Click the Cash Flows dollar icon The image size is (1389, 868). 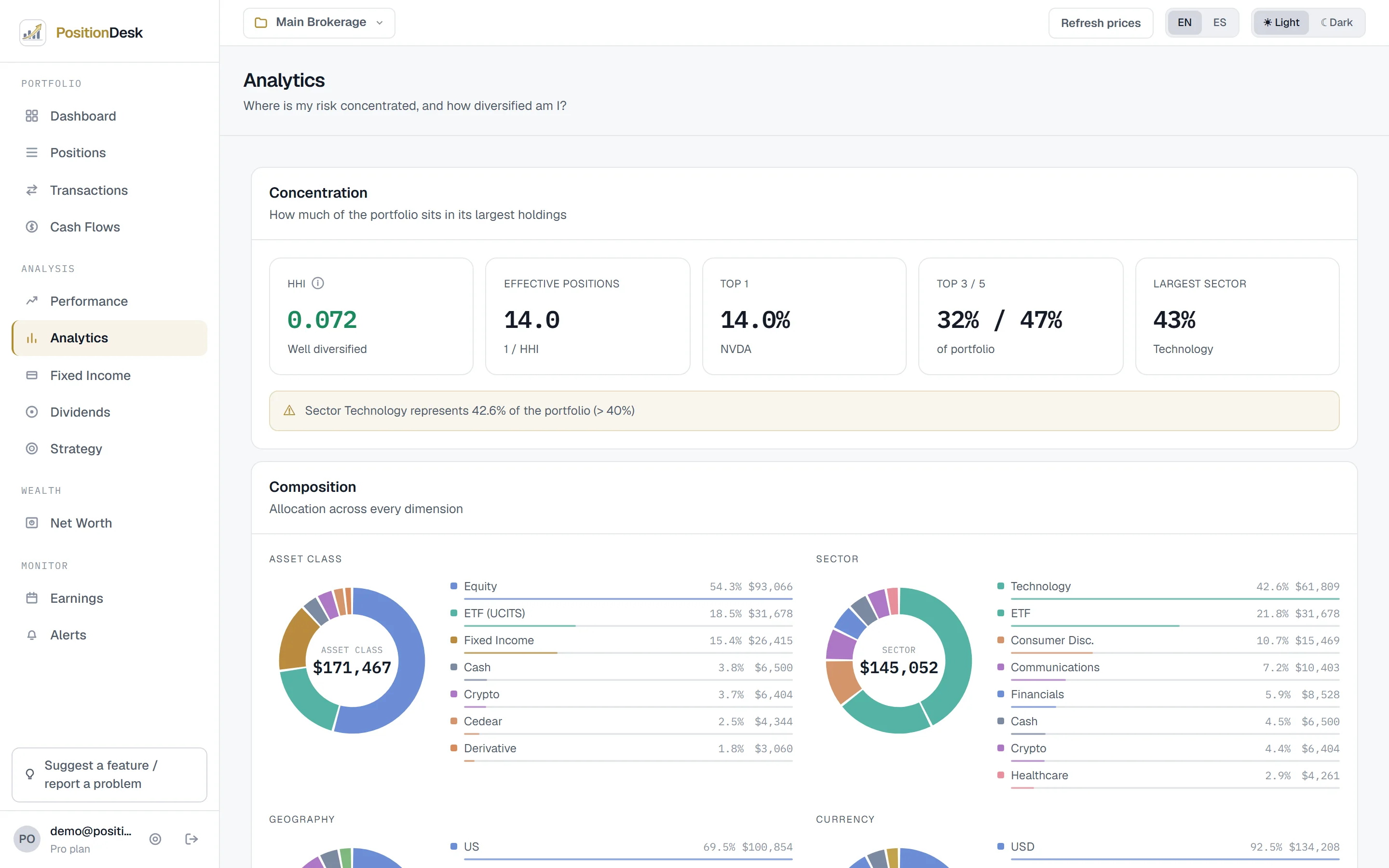click(x=31, y=227)
